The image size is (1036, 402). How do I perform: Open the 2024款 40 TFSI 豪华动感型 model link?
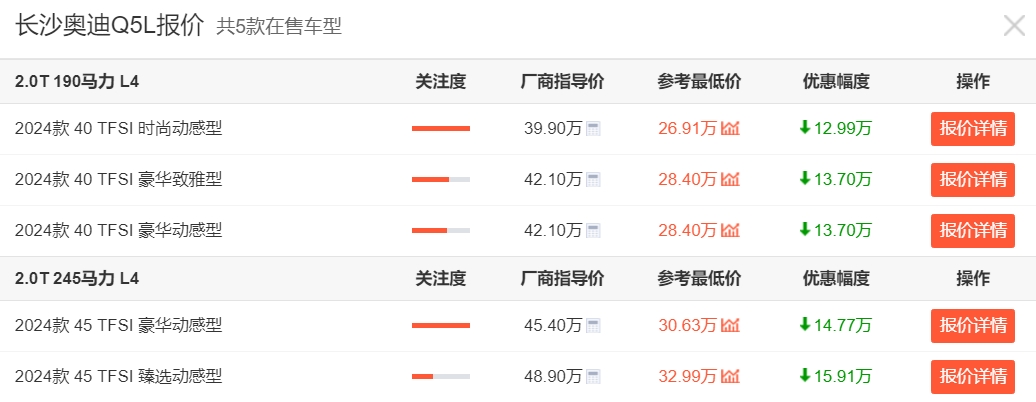118,231
